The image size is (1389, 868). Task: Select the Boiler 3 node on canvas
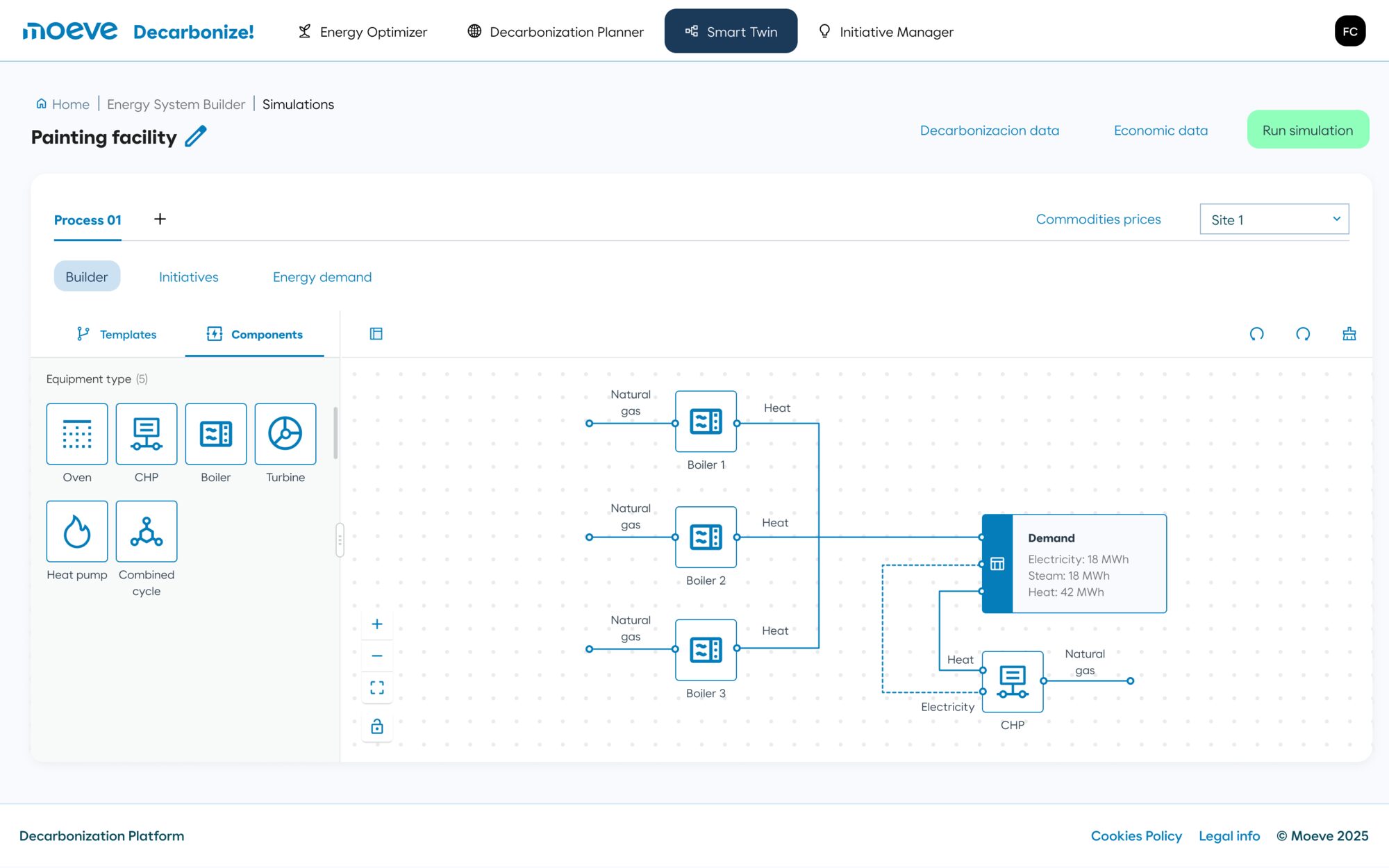point(706,650)
